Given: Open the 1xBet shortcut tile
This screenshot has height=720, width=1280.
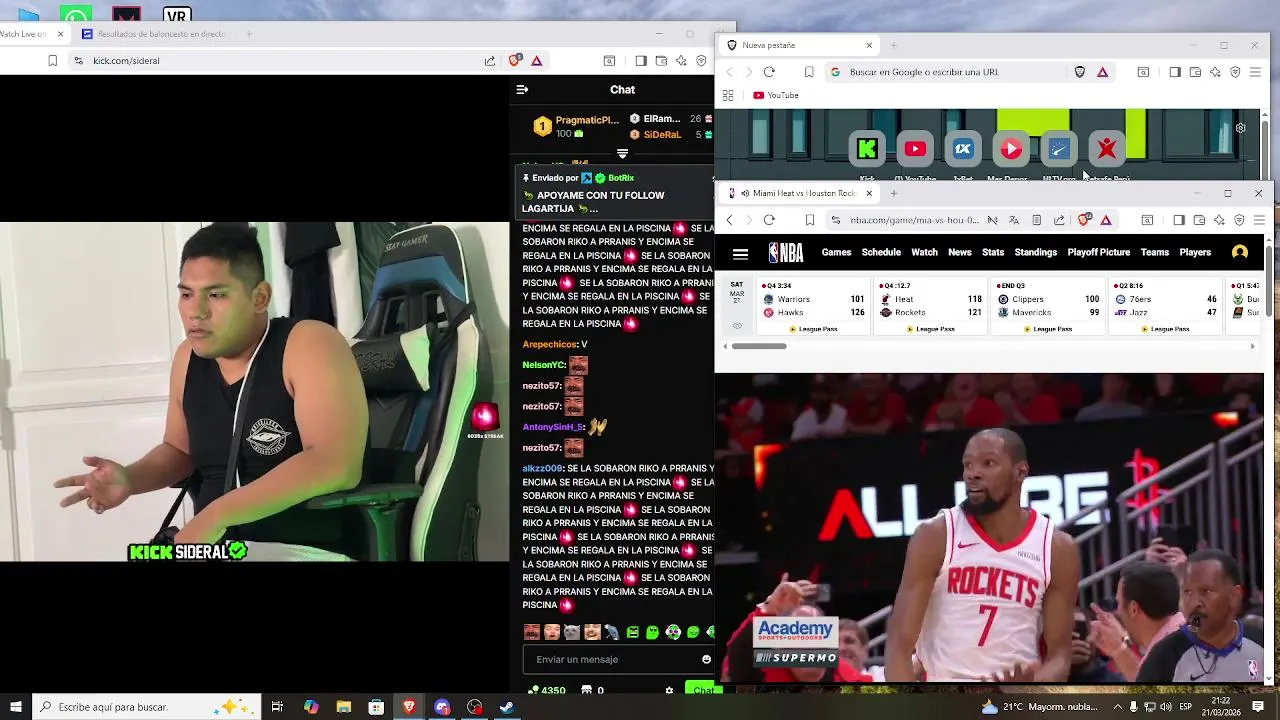Looking at the screenshot, I should pos(963,149).
